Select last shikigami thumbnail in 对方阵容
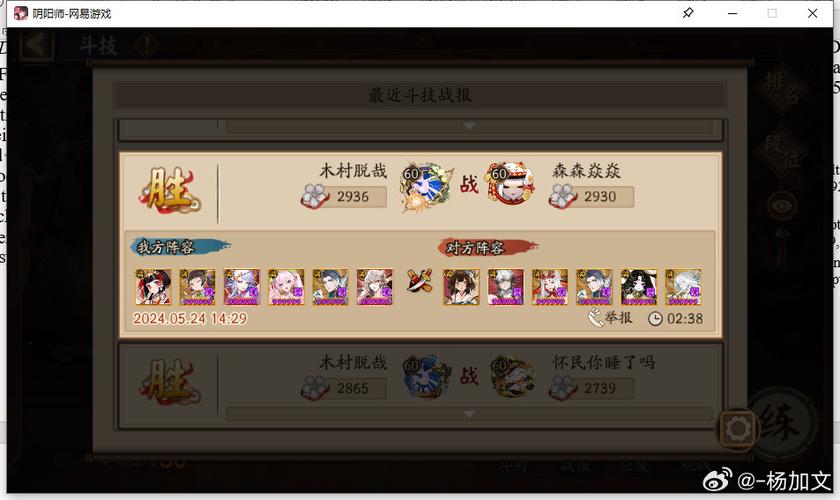 coord(683,287)
